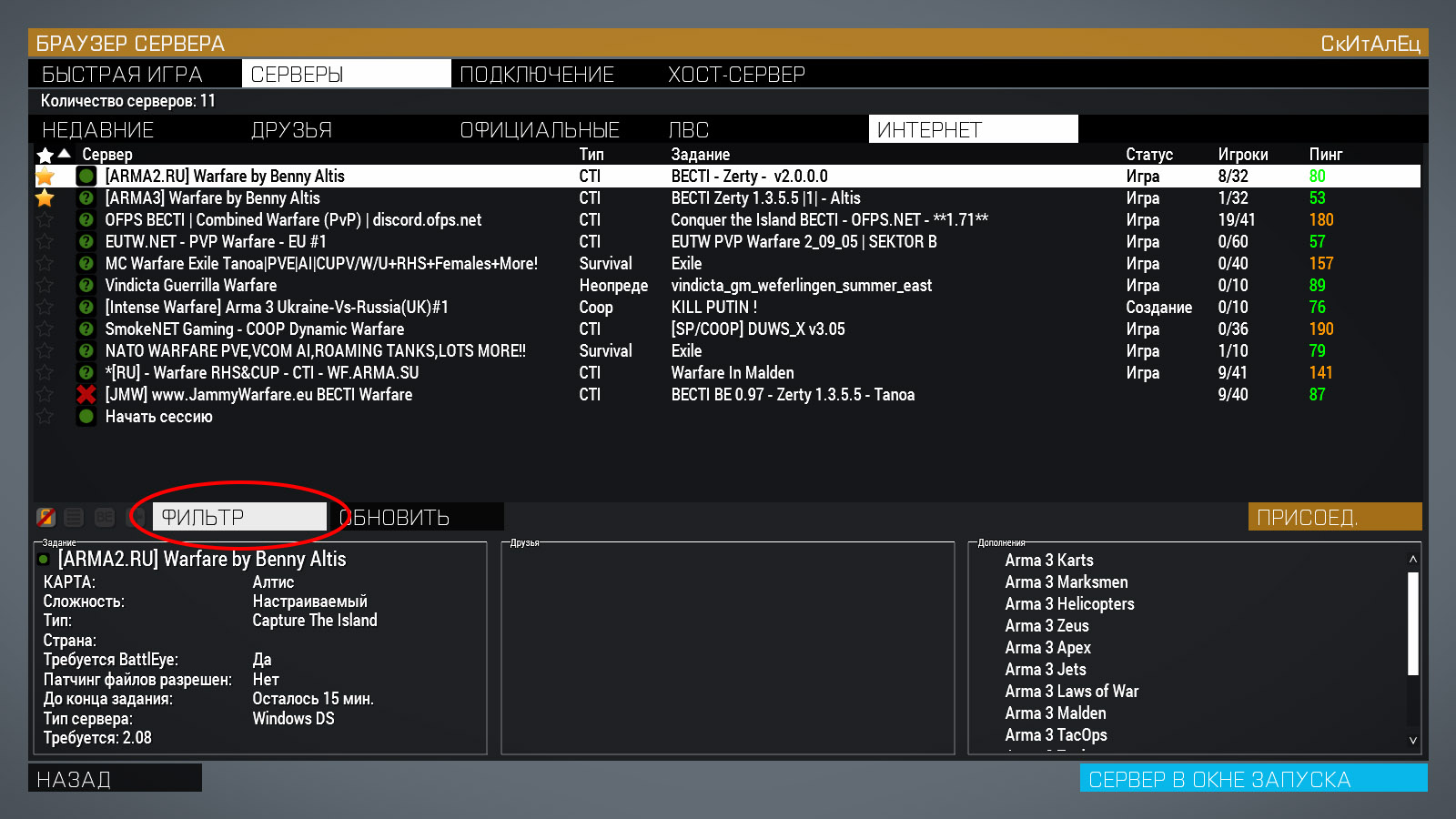Viewport: 1456px width, 819px height.
Task: Select 'Arma 3 Marksmen' in Дополнения list
Action: tap(1067, 582)
